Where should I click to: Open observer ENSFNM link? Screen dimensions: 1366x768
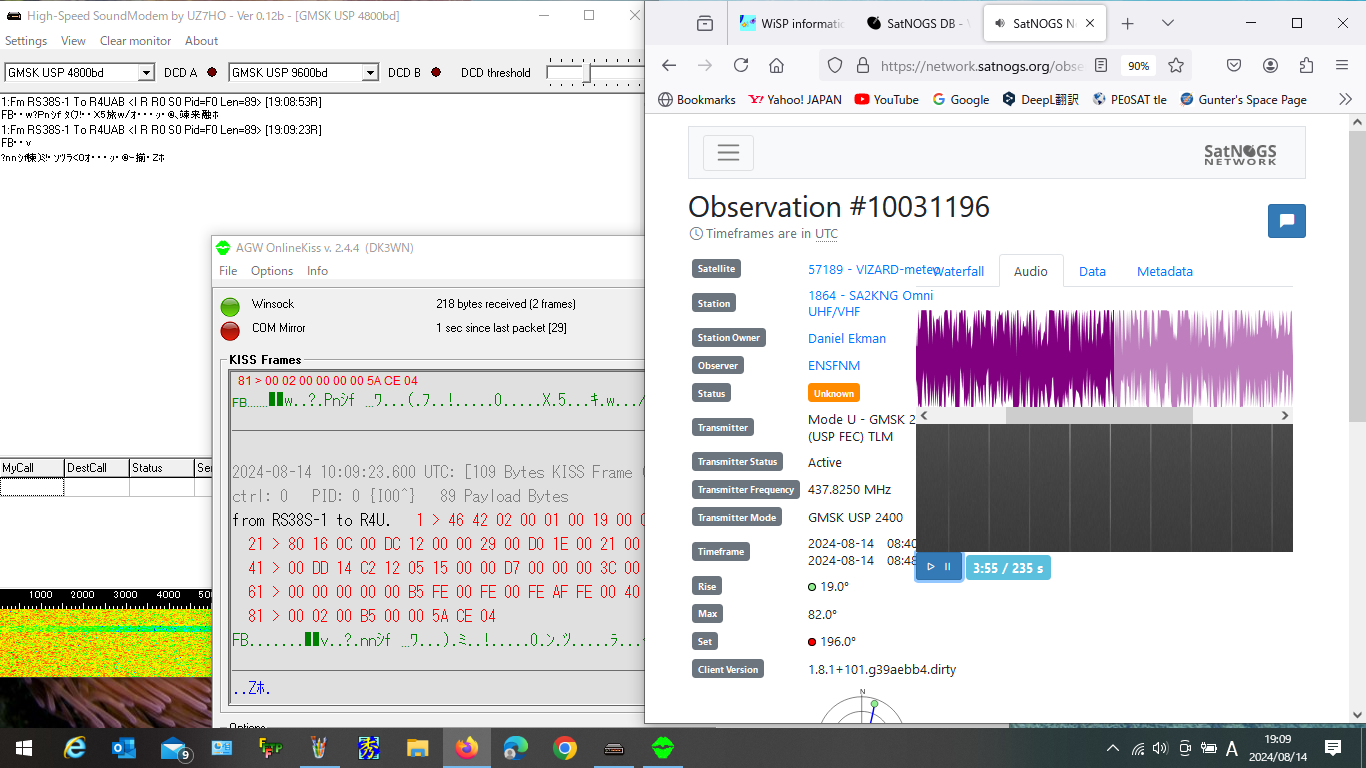[x=834, y=365]
